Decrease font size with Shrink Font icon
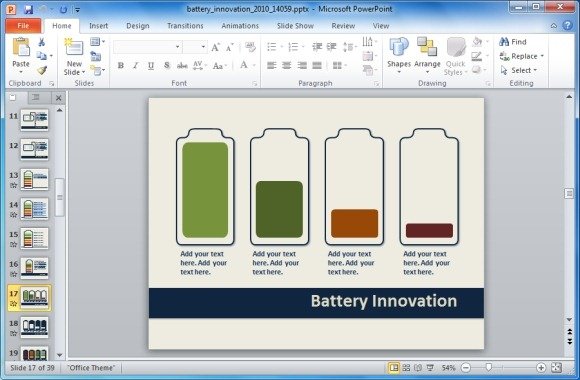 coord(229,47)
